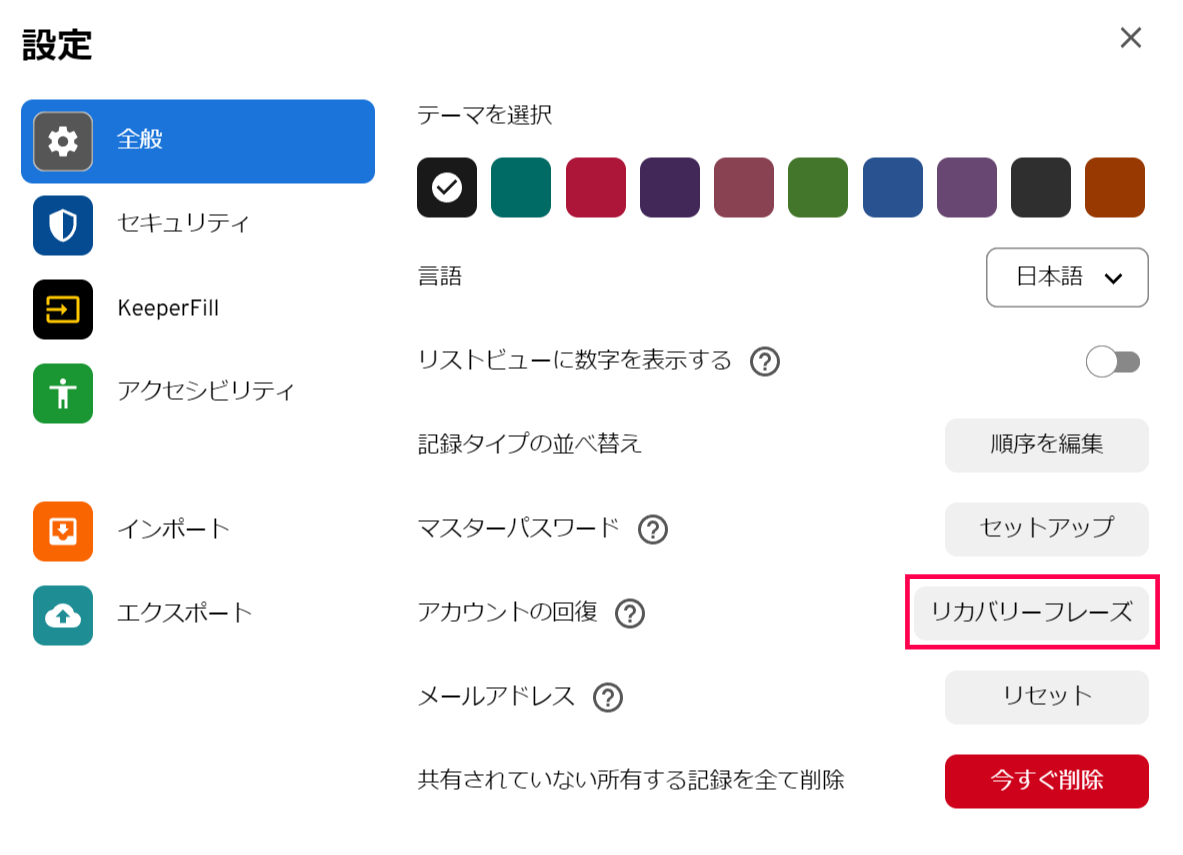1183x855 pixels.
Task: Open KeeperFill settings via its icon
Action: [63, 309]
